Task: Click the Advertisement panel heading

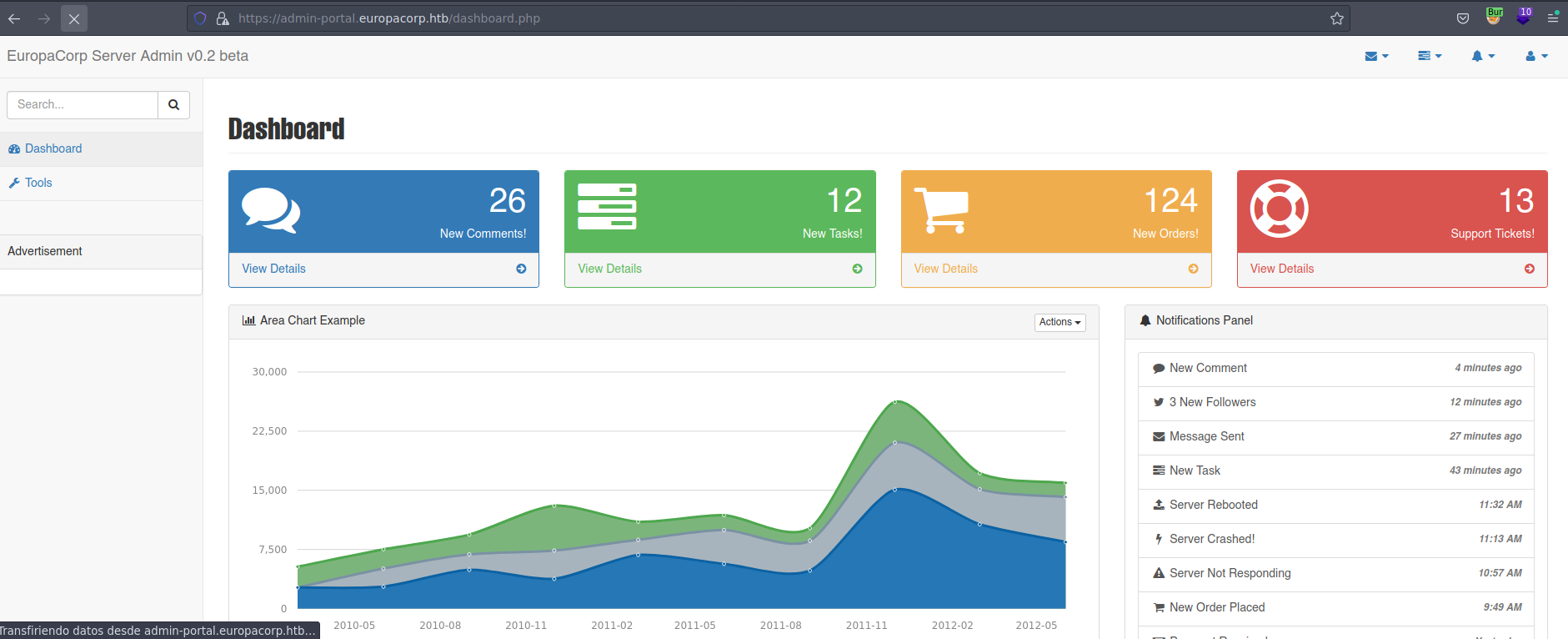Action: coord(101,251)
